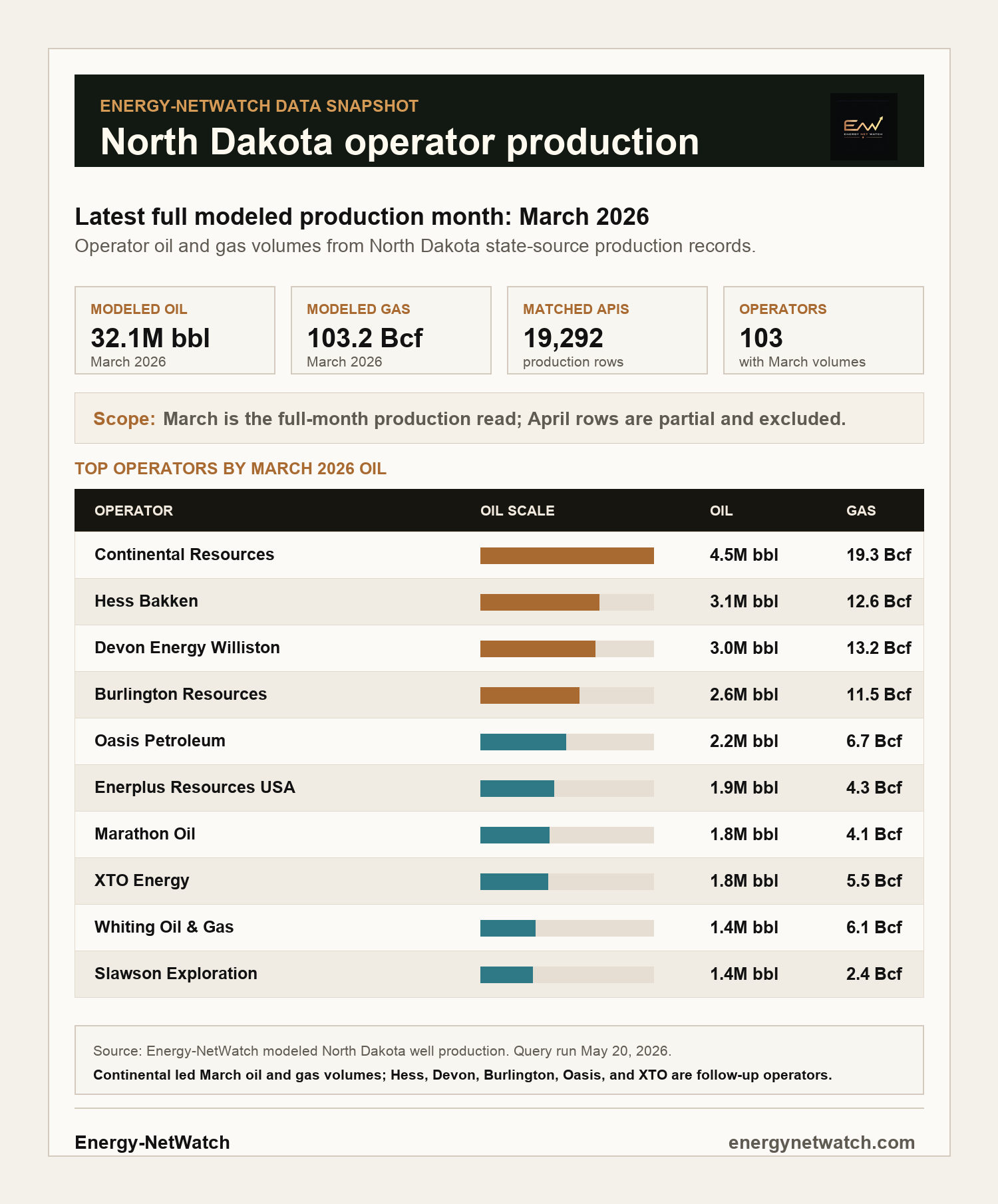Click the 2.6M bbl oil value
The image size is (998, 1204).
(x=744, y=694)
